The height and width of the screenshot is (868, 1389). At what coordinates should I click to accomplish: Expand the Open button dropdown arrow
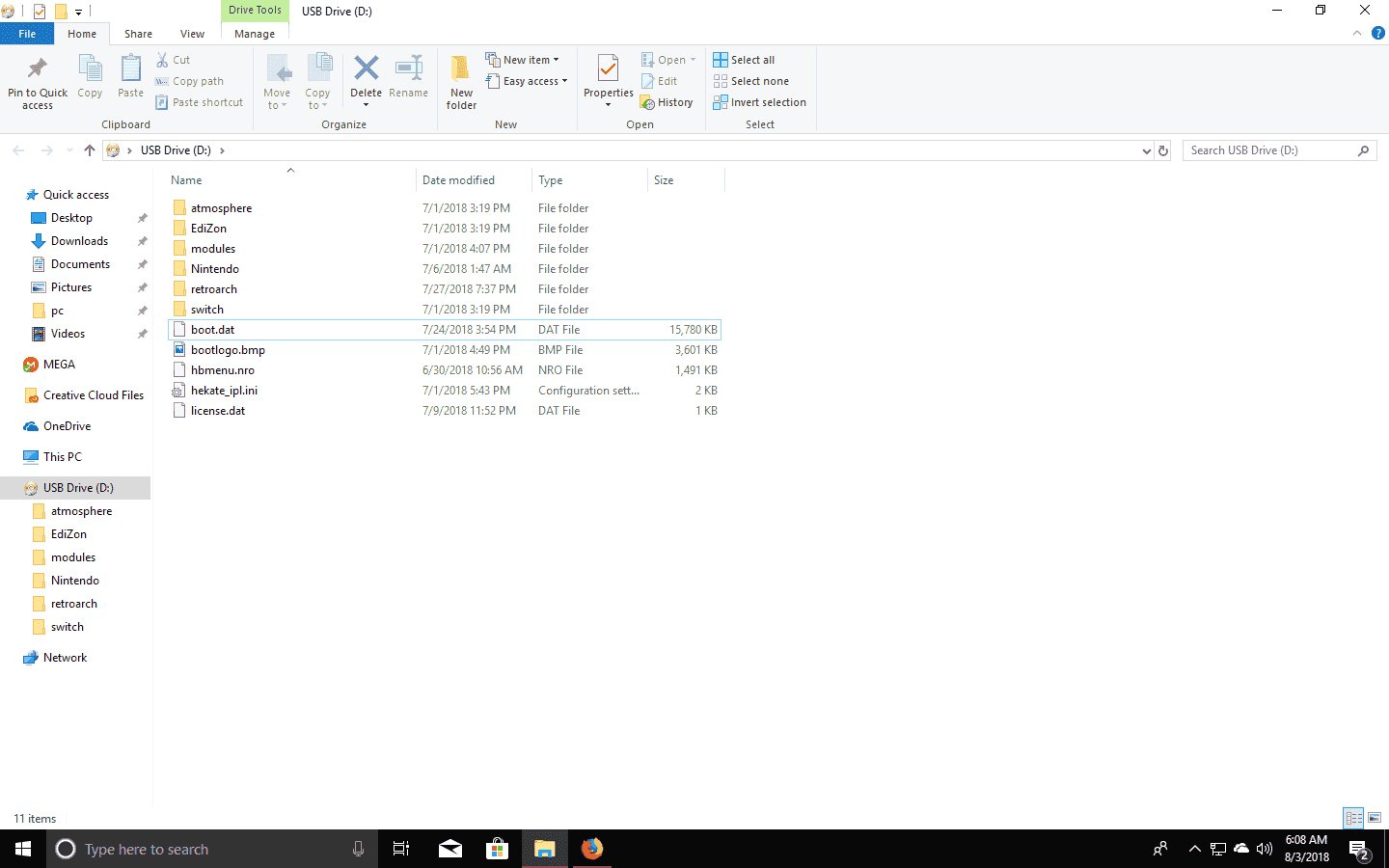point(693,60)
